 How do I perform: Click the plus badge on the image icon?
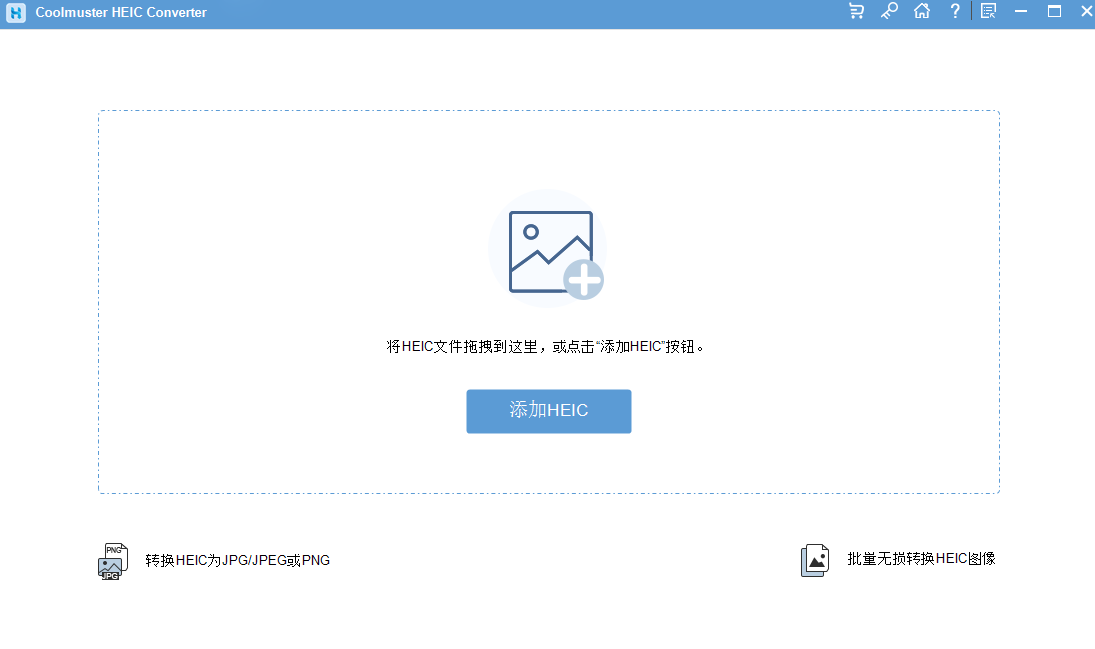tap(583, 279)
